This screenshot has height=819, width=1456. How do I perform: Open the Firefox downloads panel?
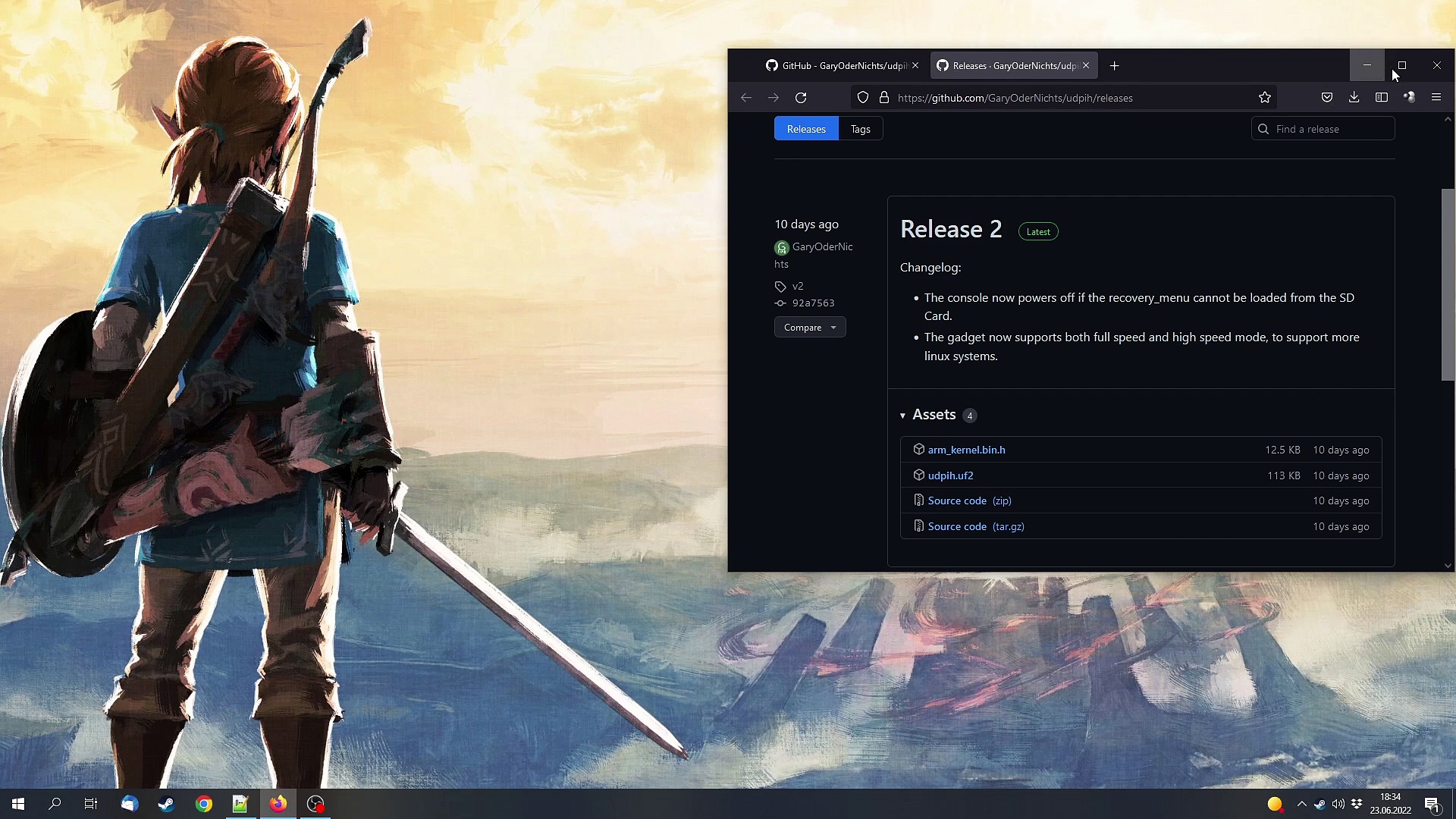1354,98
